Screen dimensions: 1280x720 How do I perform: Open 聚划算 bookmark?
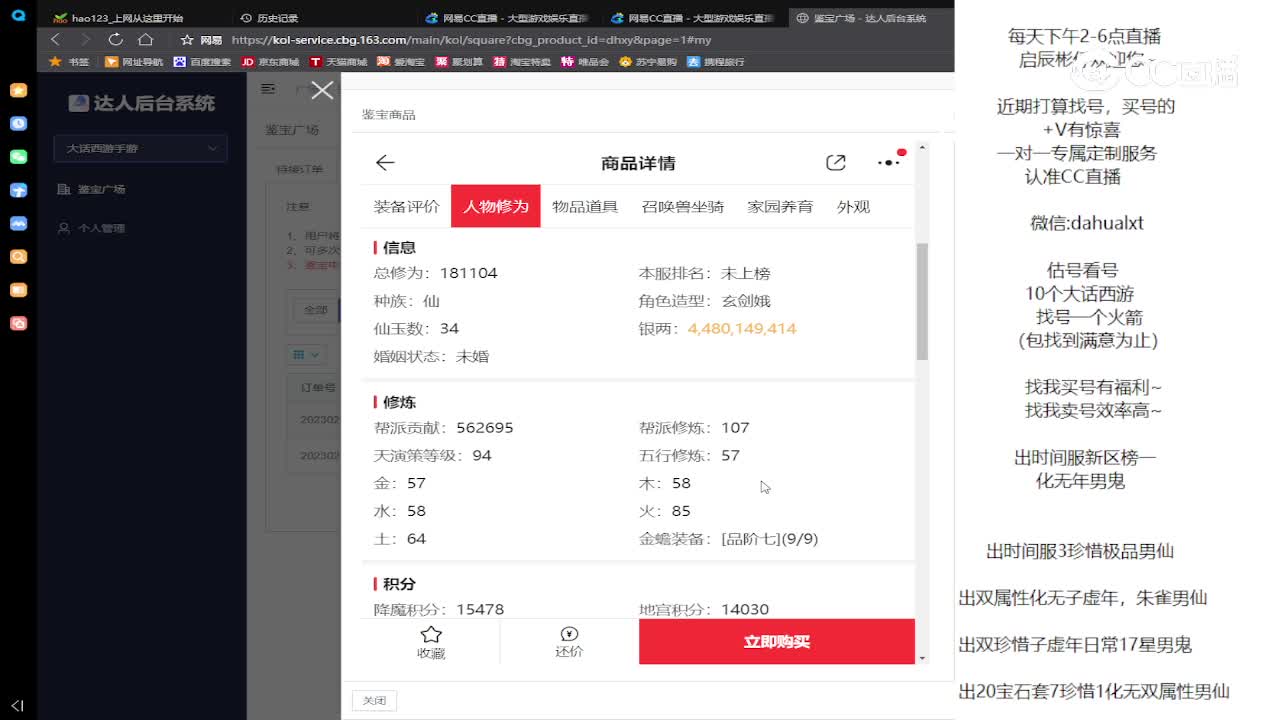coord(459,62)
